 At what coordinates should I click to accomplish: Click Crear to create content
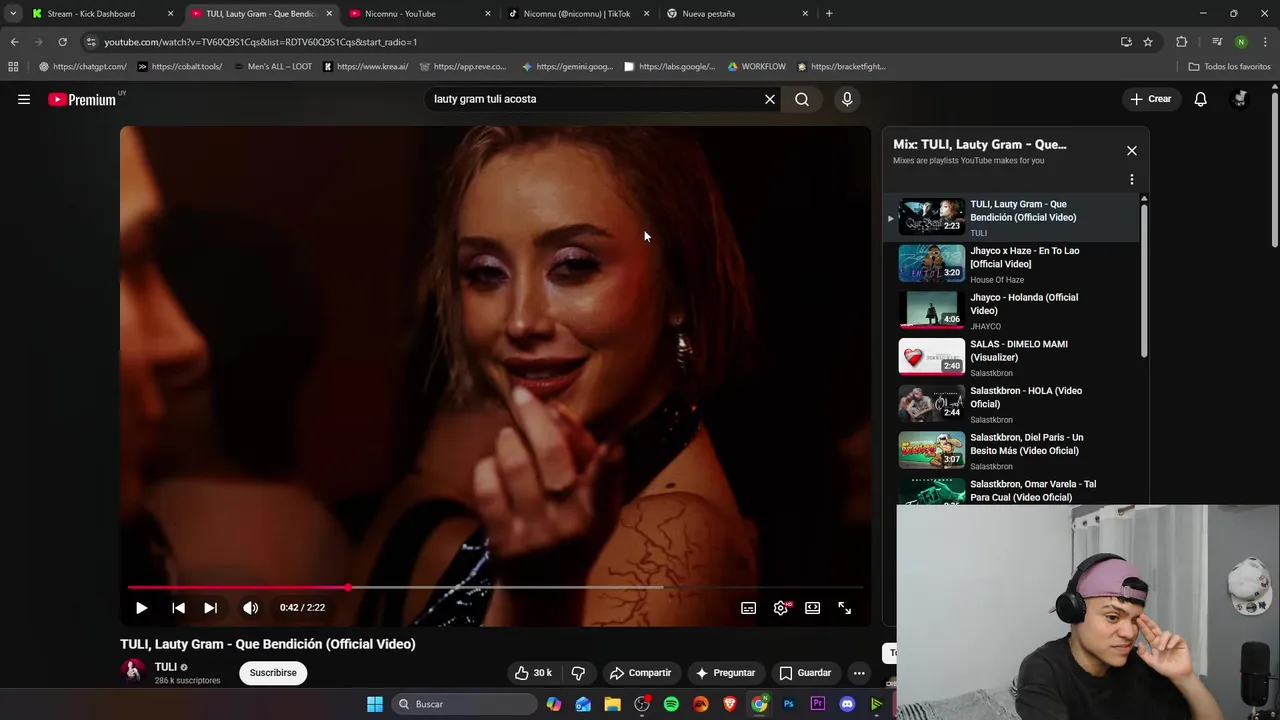click(x=1151, y=99)
